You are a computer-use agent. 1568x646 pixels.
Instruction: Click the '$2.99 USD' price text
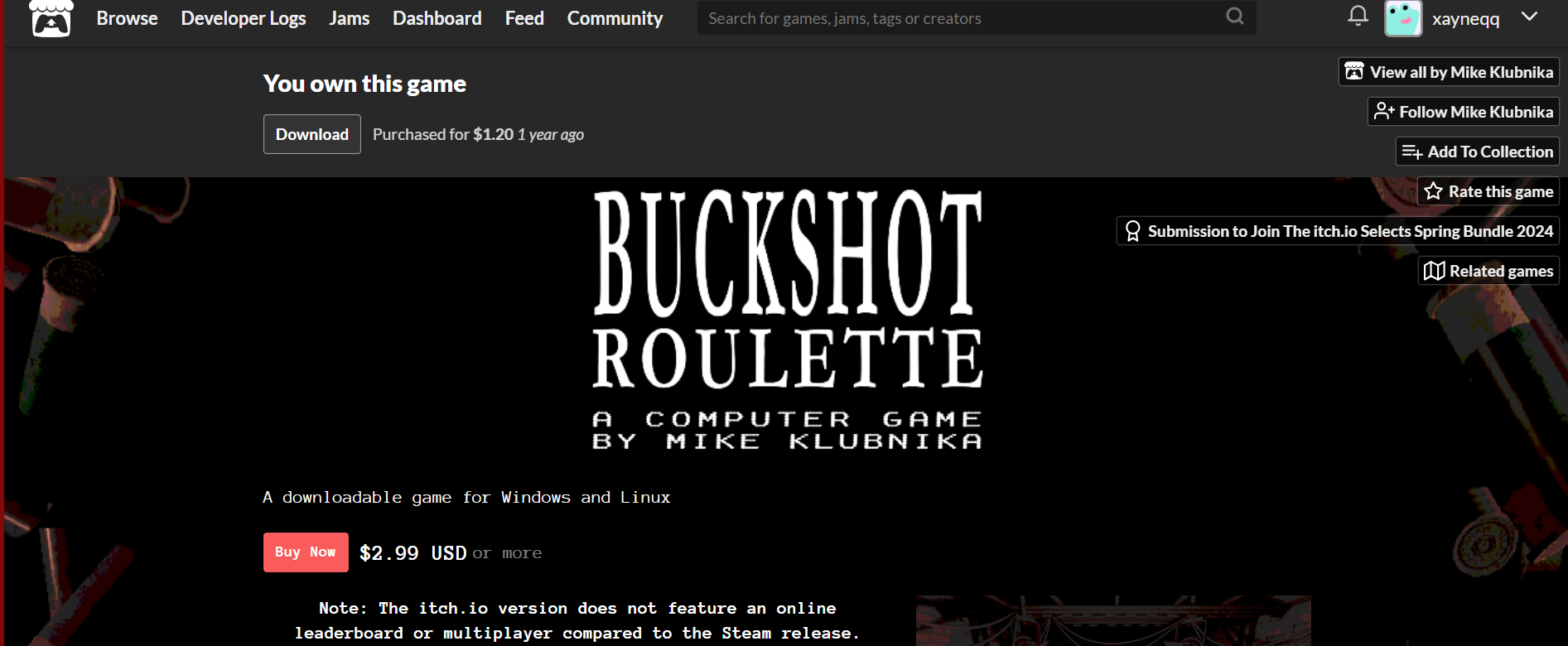point(413,553)
